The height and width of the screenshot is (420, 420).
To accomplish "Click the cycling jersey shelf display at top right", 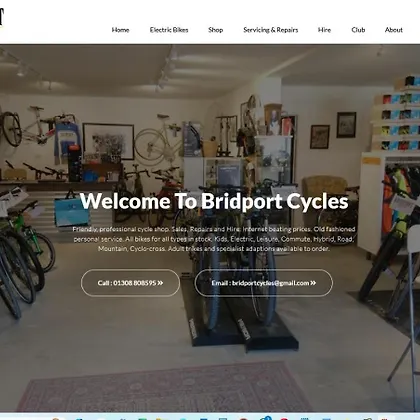I will 397,113.
